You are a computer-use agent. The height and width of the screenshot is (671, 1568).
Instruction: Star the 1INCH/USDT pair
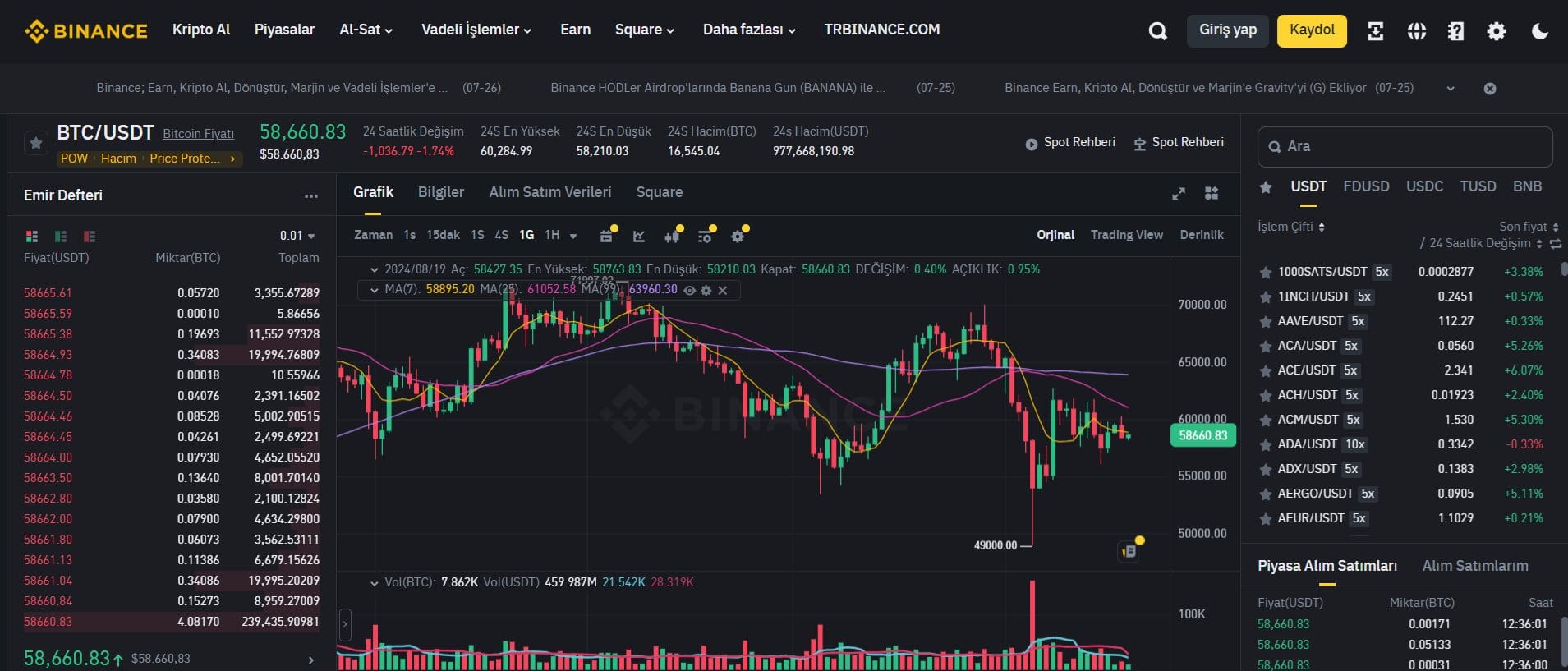pyautogui.click(x=1266, y=296)
